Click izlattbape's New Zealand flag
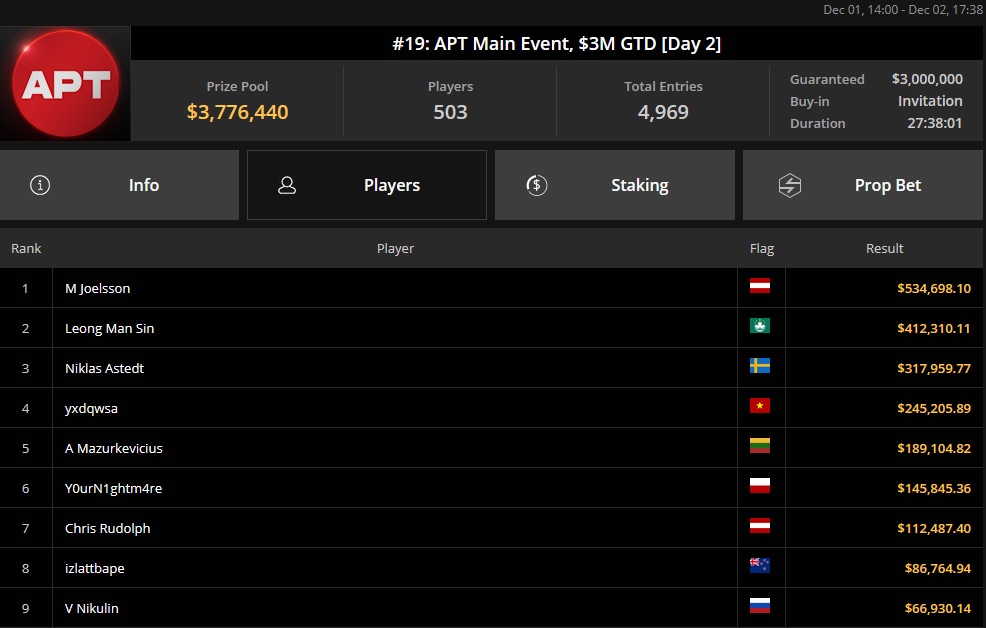This screenshot has height=628, width=986. [x=760, y=566]
